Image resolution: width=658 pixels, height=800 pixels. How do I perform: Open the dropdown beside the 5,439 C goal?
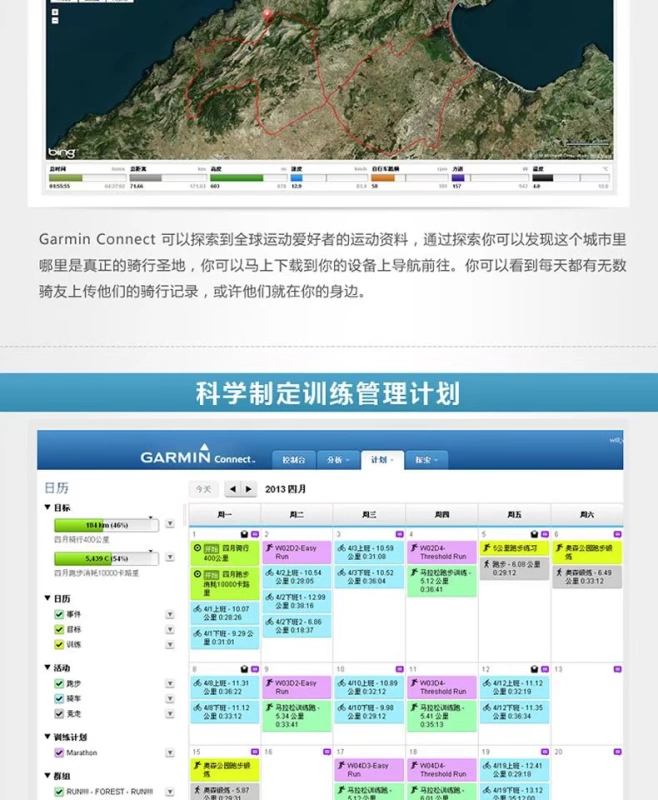(x=170, y=558)
